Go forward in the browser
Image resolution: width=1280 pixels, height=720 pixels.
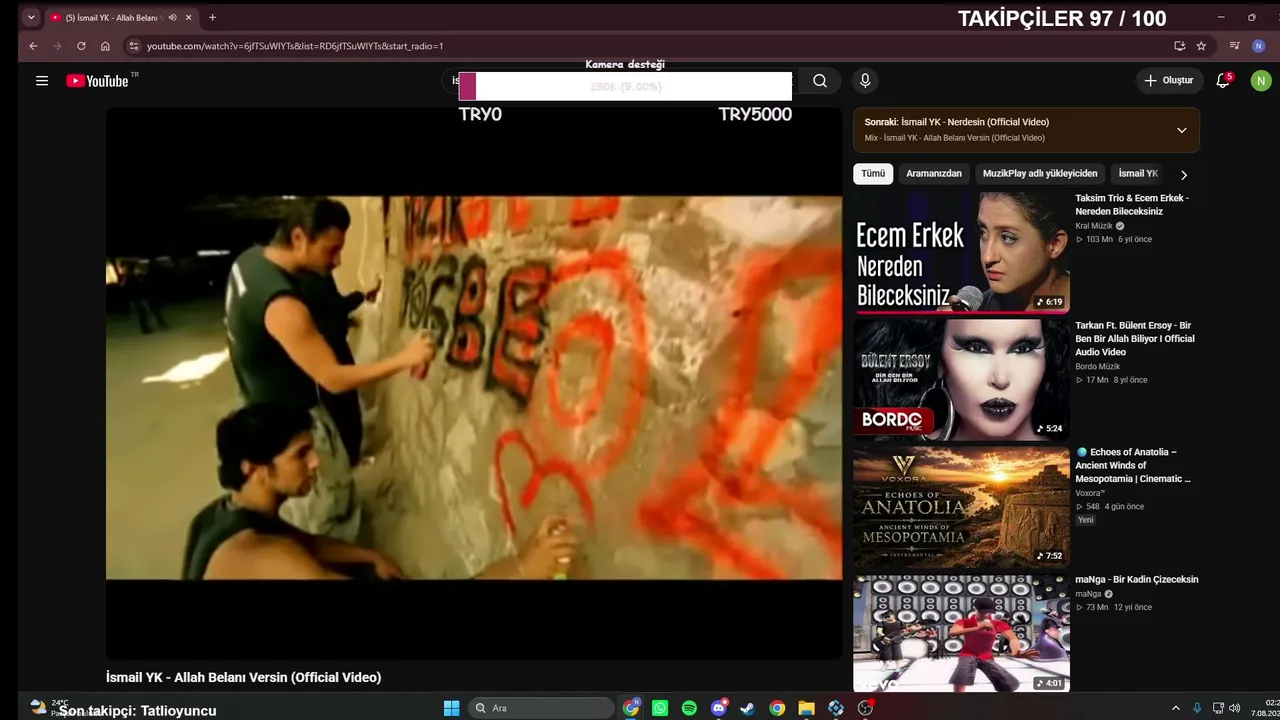57,46
